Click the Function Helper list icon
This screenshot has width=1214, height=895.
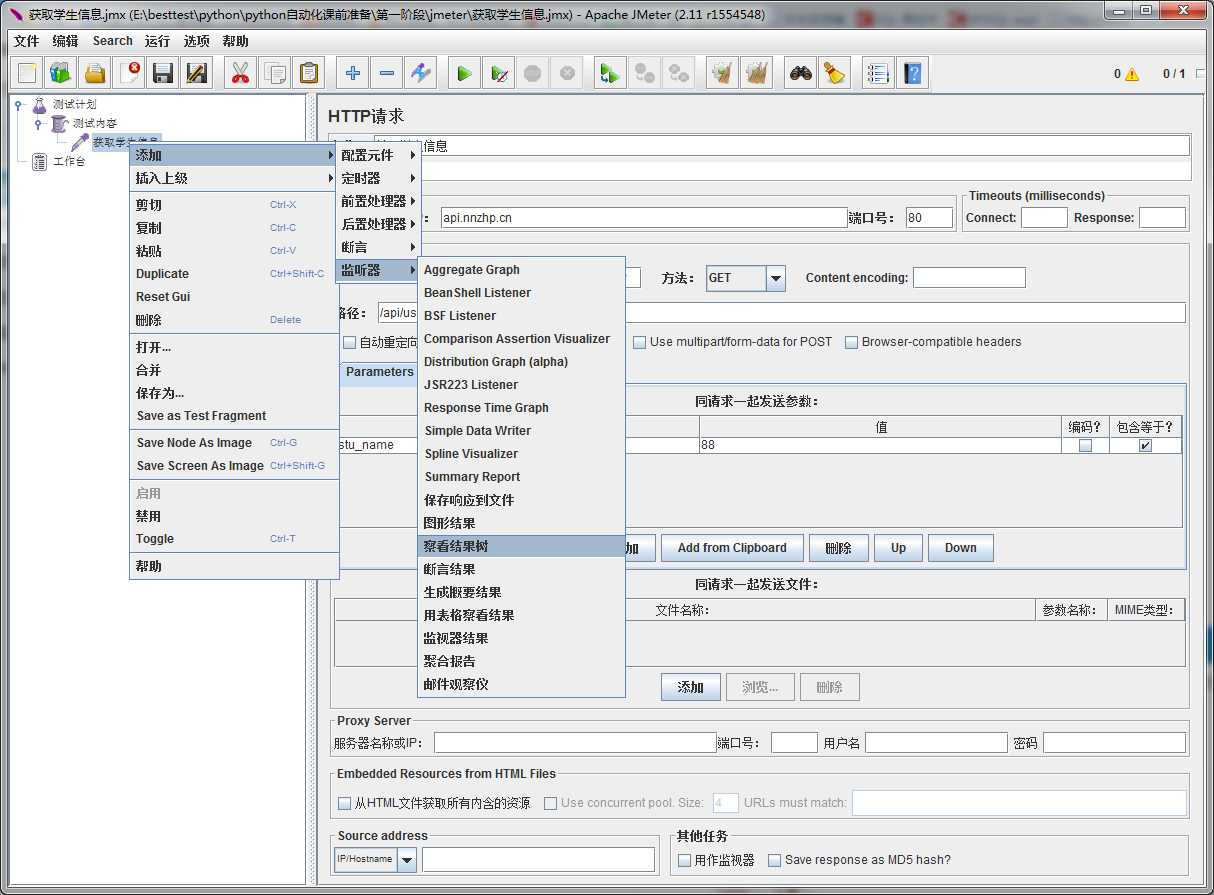tap(878, 73)
